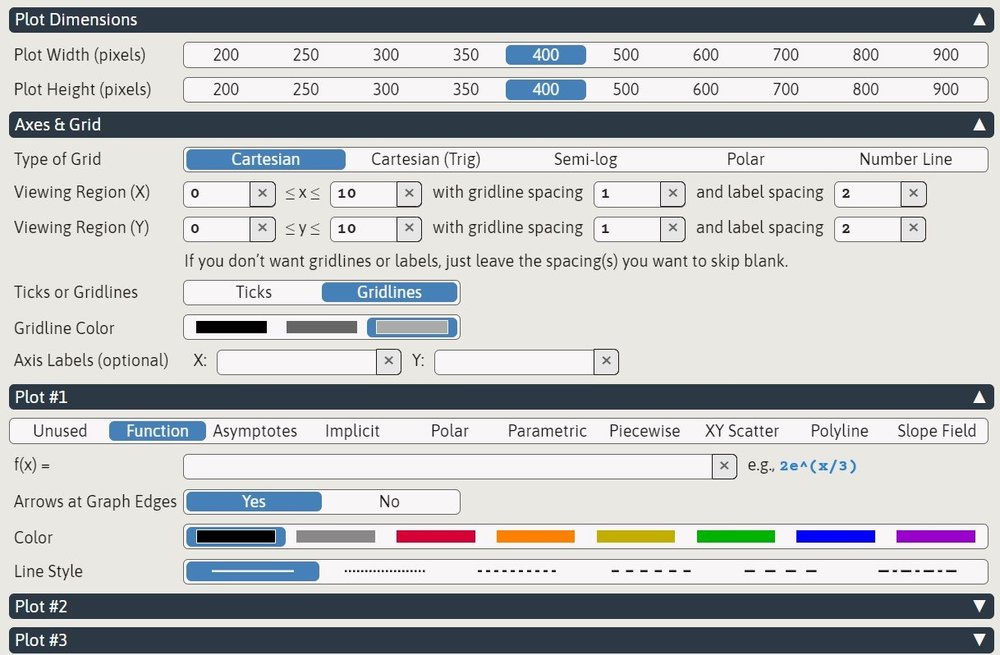Select Cartesian (Trig) grid type
Screen dimensions: 1000x655
pyautogui.click(x=425, y=159)
